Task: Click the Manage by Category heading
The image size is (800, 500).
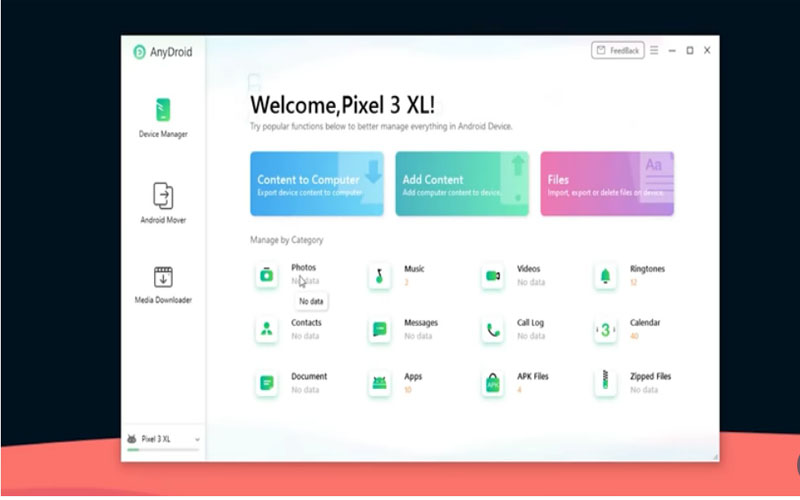Action: click(x=287, y=240)
